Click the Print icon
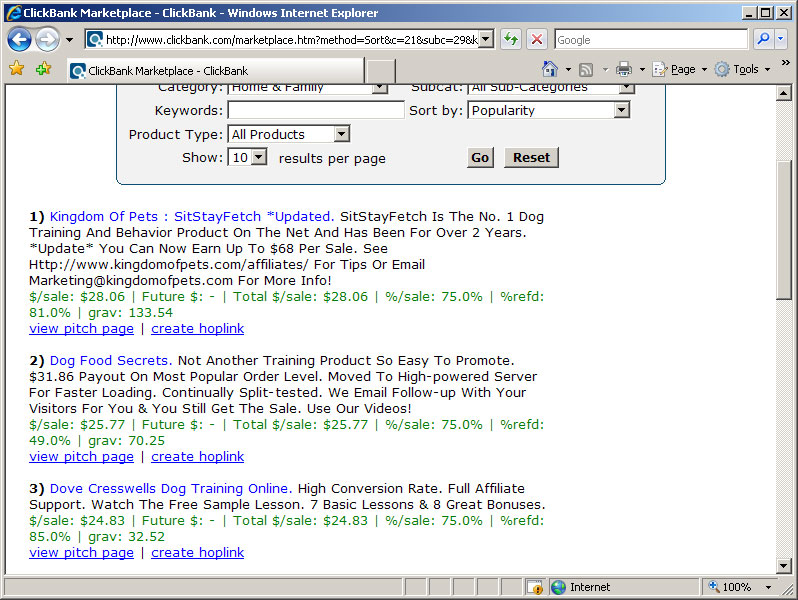The width and height of the screenshot is (798, 600). (623, 69)
